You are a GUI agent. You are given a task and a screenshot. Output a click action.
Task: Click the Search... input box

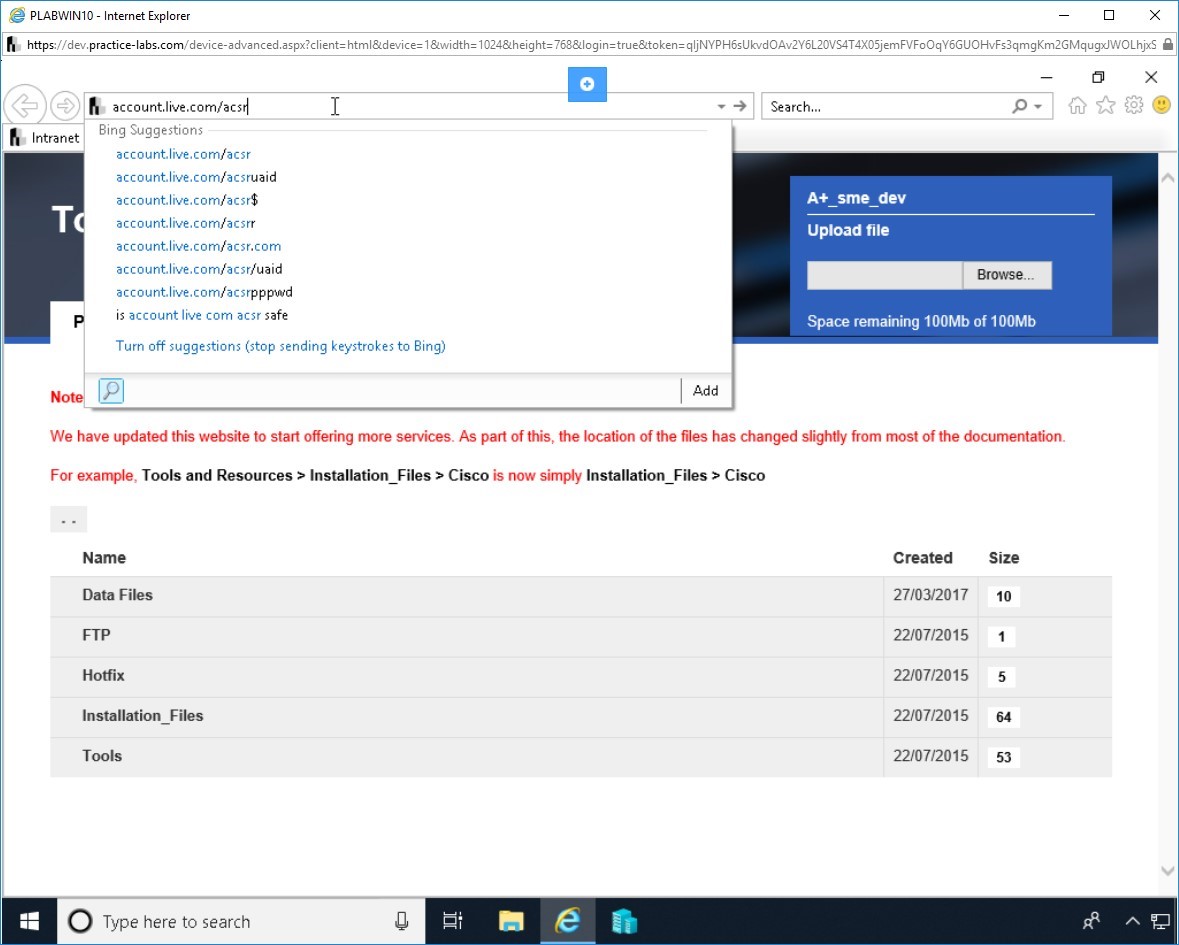(887, 107)
